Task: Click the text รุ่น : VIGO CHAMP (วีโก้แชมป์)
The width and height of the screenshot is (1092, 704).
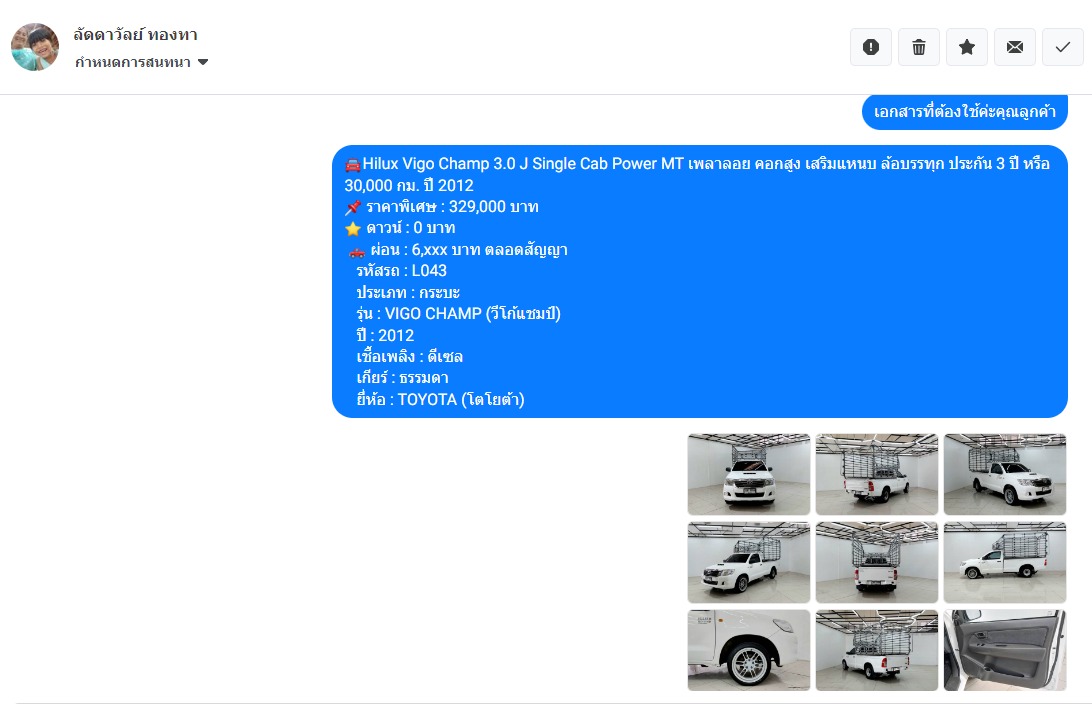Action: click(458, 314)
